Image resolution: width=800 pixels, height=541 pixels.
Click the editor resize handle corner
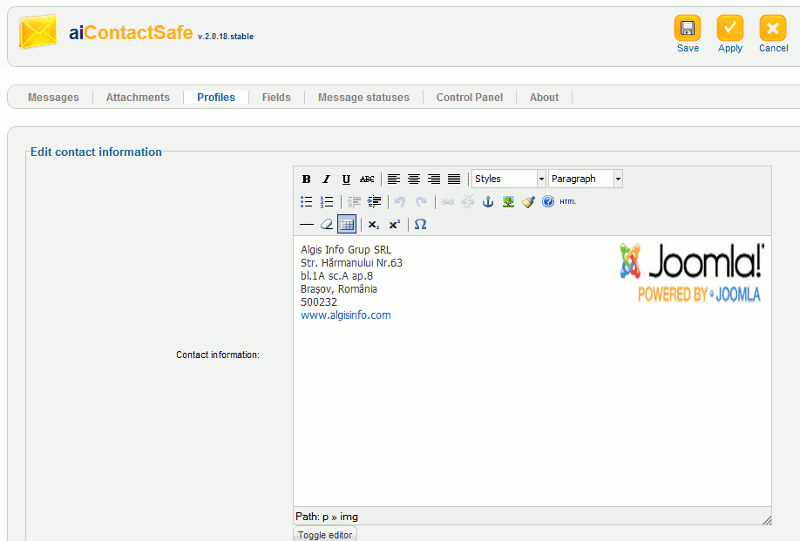pos(766,519)
